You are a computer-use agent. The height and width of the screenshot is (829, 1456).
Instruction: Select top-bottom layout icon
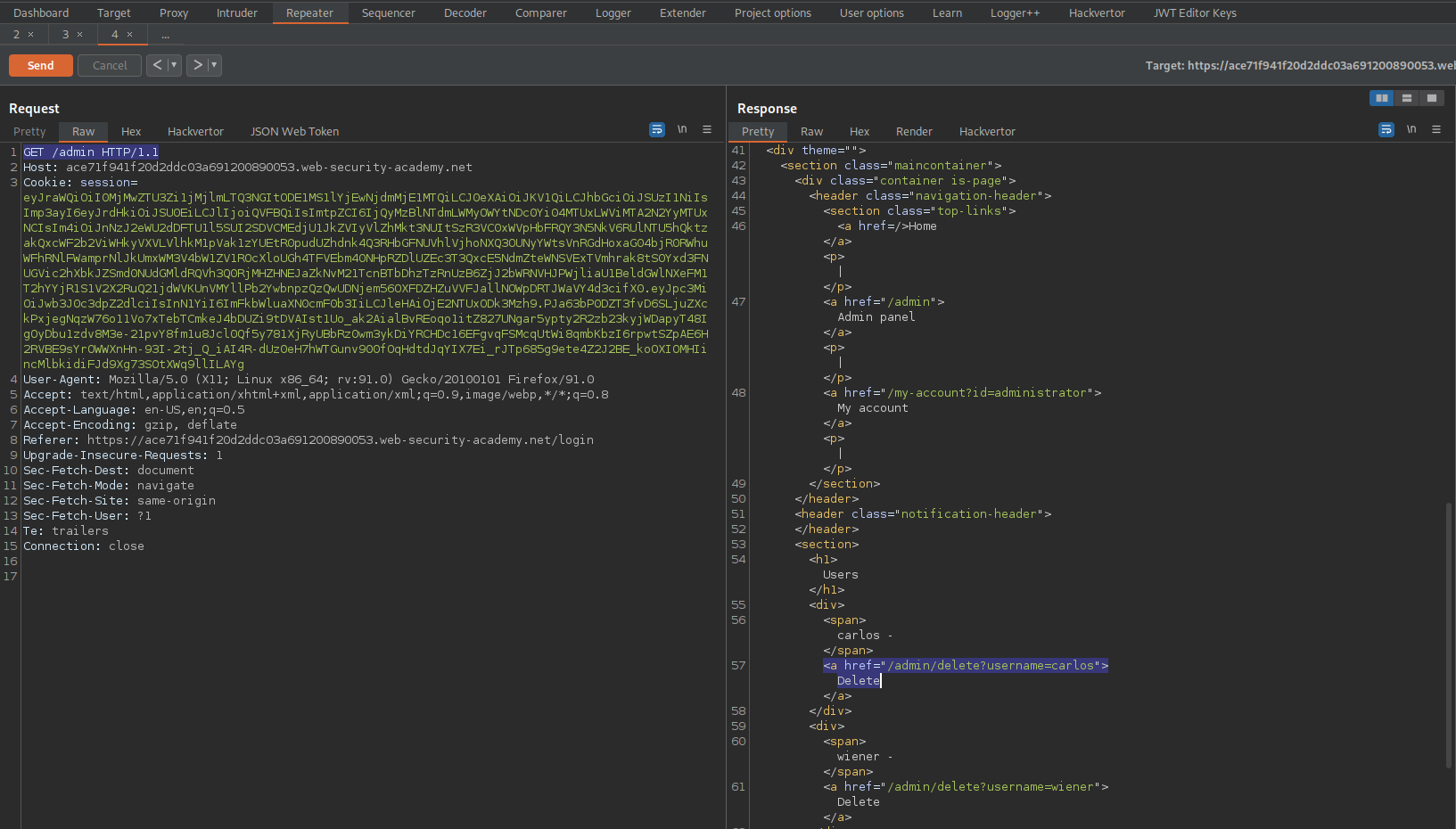tap(1407, 98)
